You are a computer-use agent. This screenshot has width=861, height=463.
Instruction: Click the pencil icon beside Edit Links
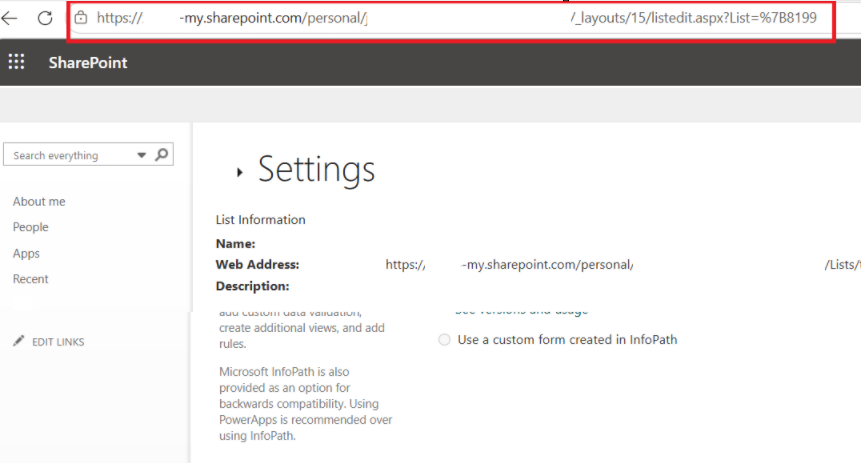(x=19, y=341)
